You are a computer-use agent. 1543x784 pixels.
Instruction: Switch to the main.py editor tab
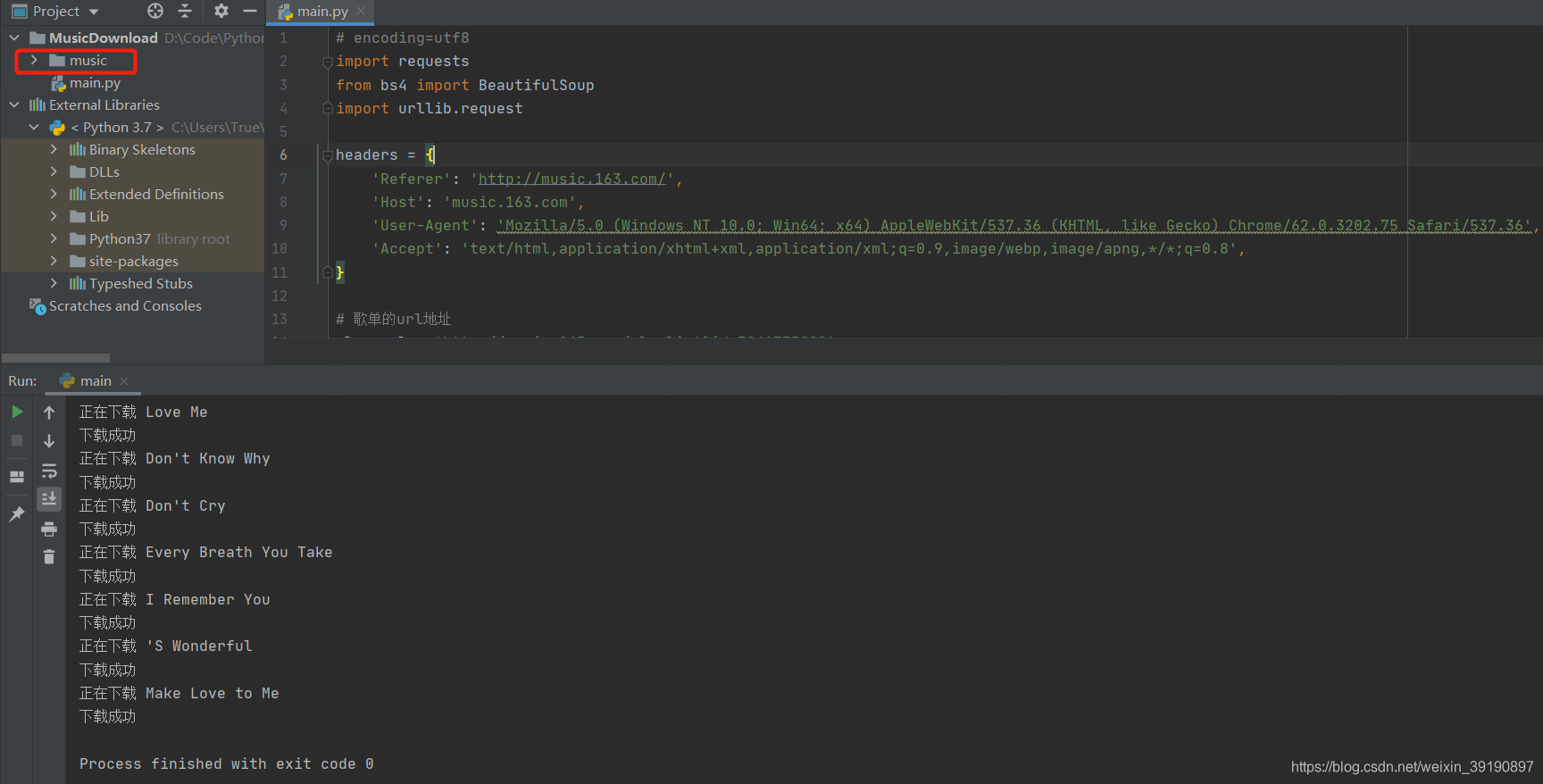point(322,12)
